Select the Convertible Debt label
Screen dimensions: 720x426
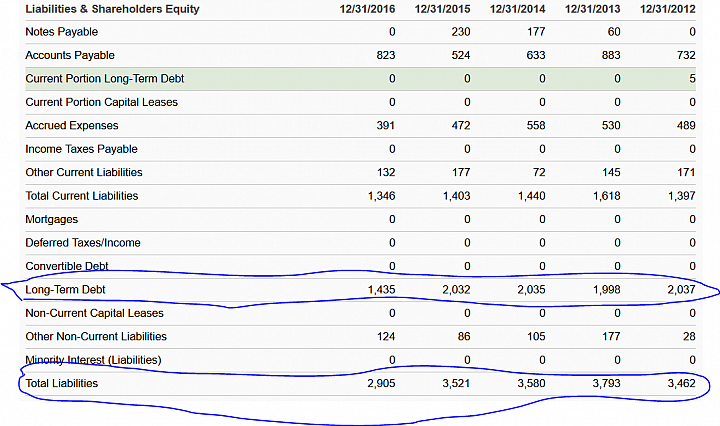coord(67,266)
